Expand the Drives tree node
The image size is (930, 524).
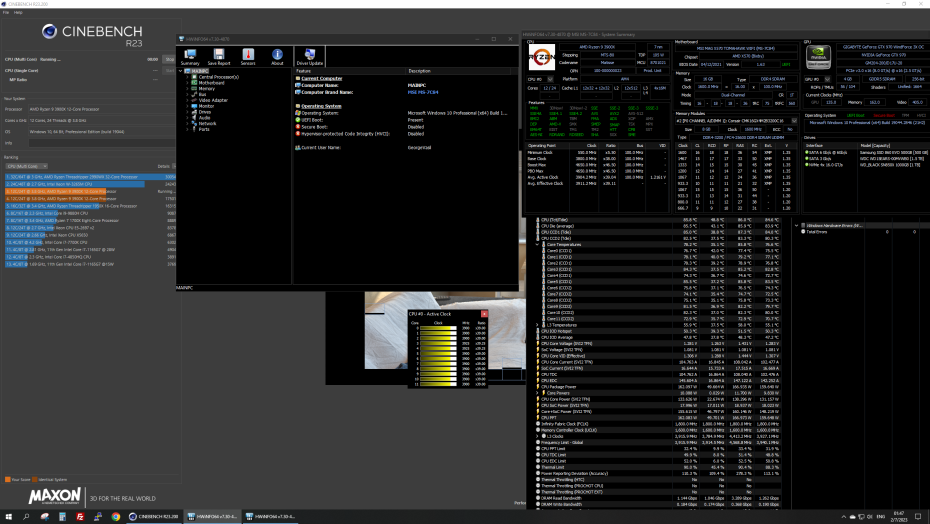tap(187, 112)
